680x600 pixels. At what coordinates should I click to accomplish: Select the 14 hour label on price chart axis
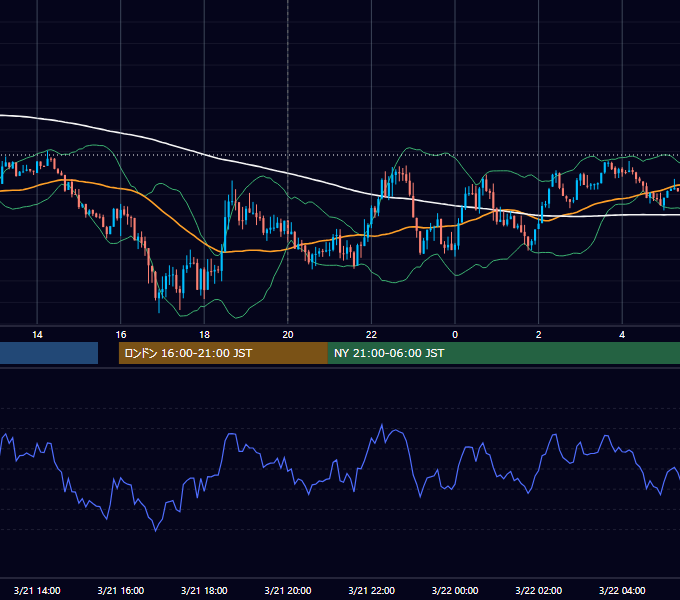pyautogui.click(x=37, y=335)
